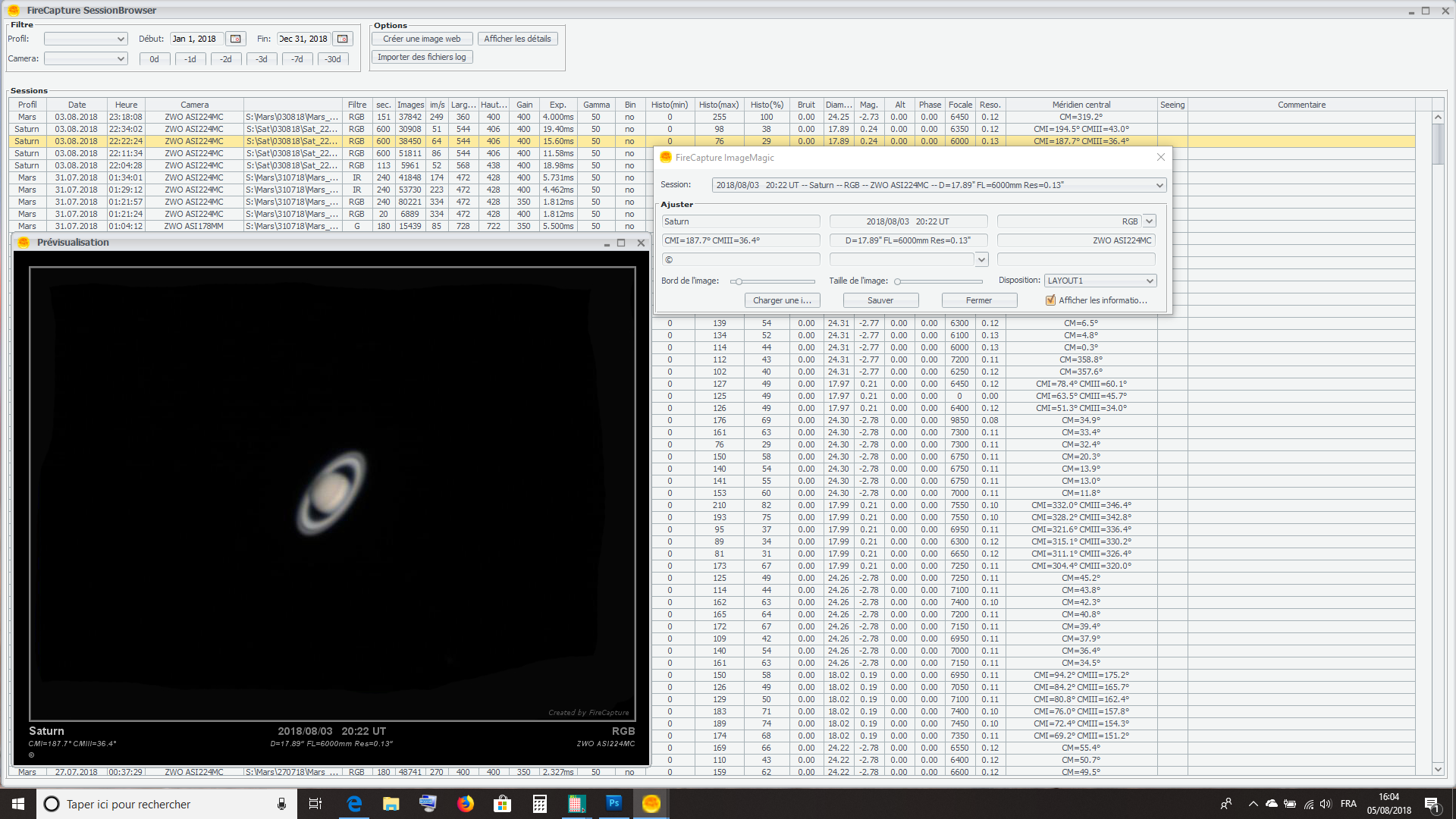Sort sessions by the Date column header
The width and height of the screenshot is (1456, 819).
77,105
